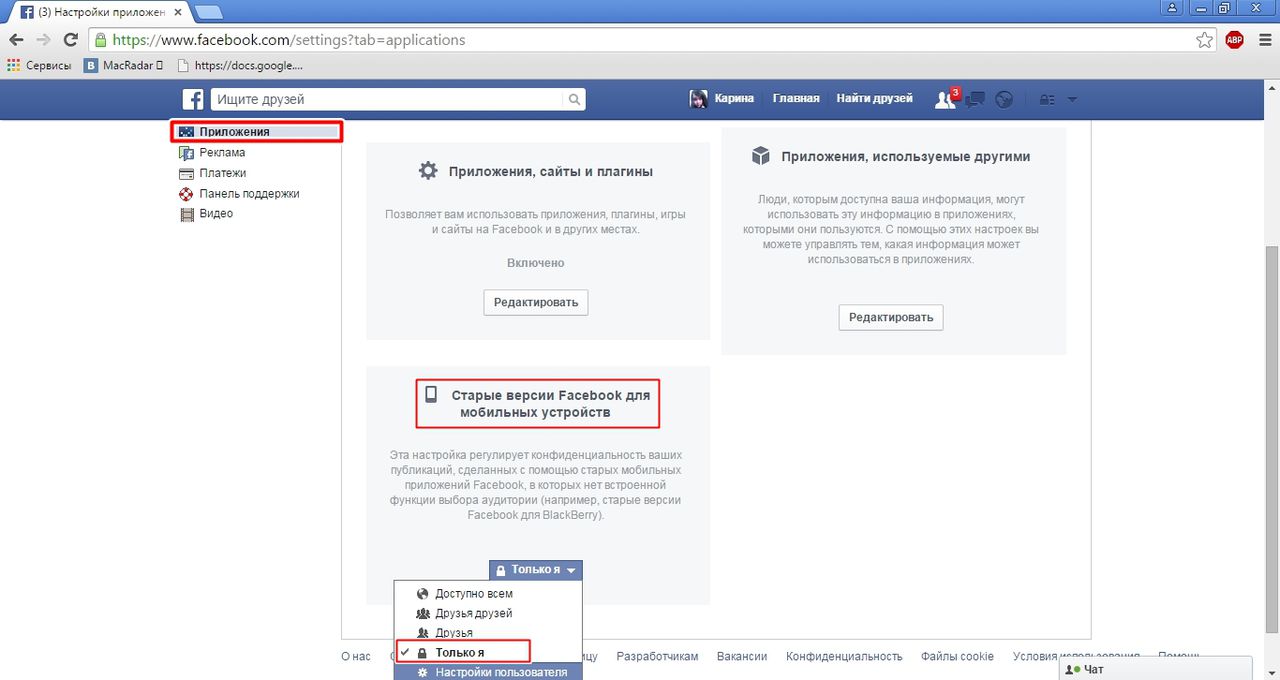This screenshot has height=680, width=1280.
Task: Open Найти друзей link
Action: pyautogui.click(x=874, y=98)
